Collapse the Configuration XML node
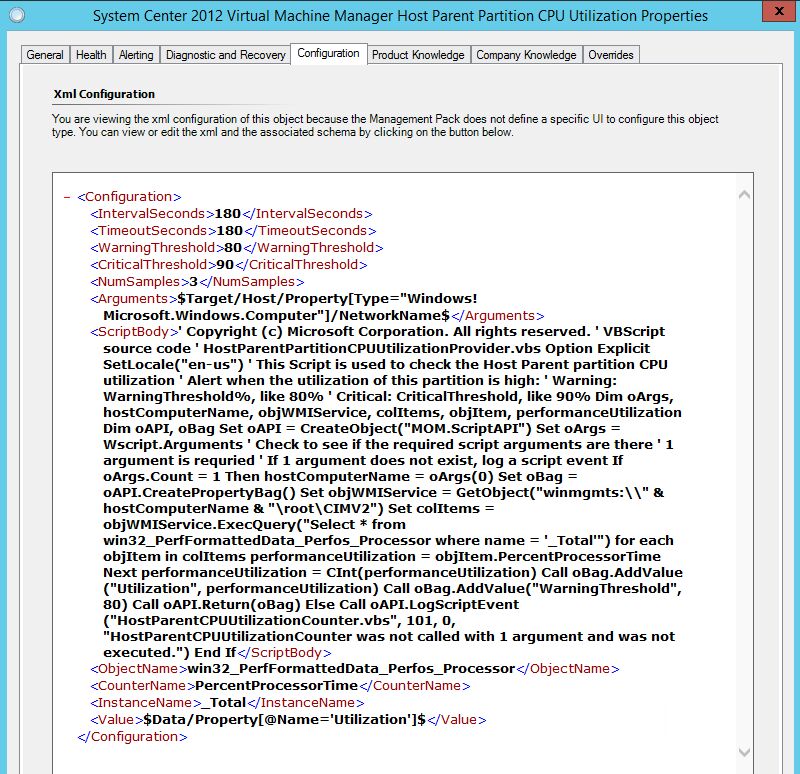Screen dimensions: 800x774 point(67,197)
